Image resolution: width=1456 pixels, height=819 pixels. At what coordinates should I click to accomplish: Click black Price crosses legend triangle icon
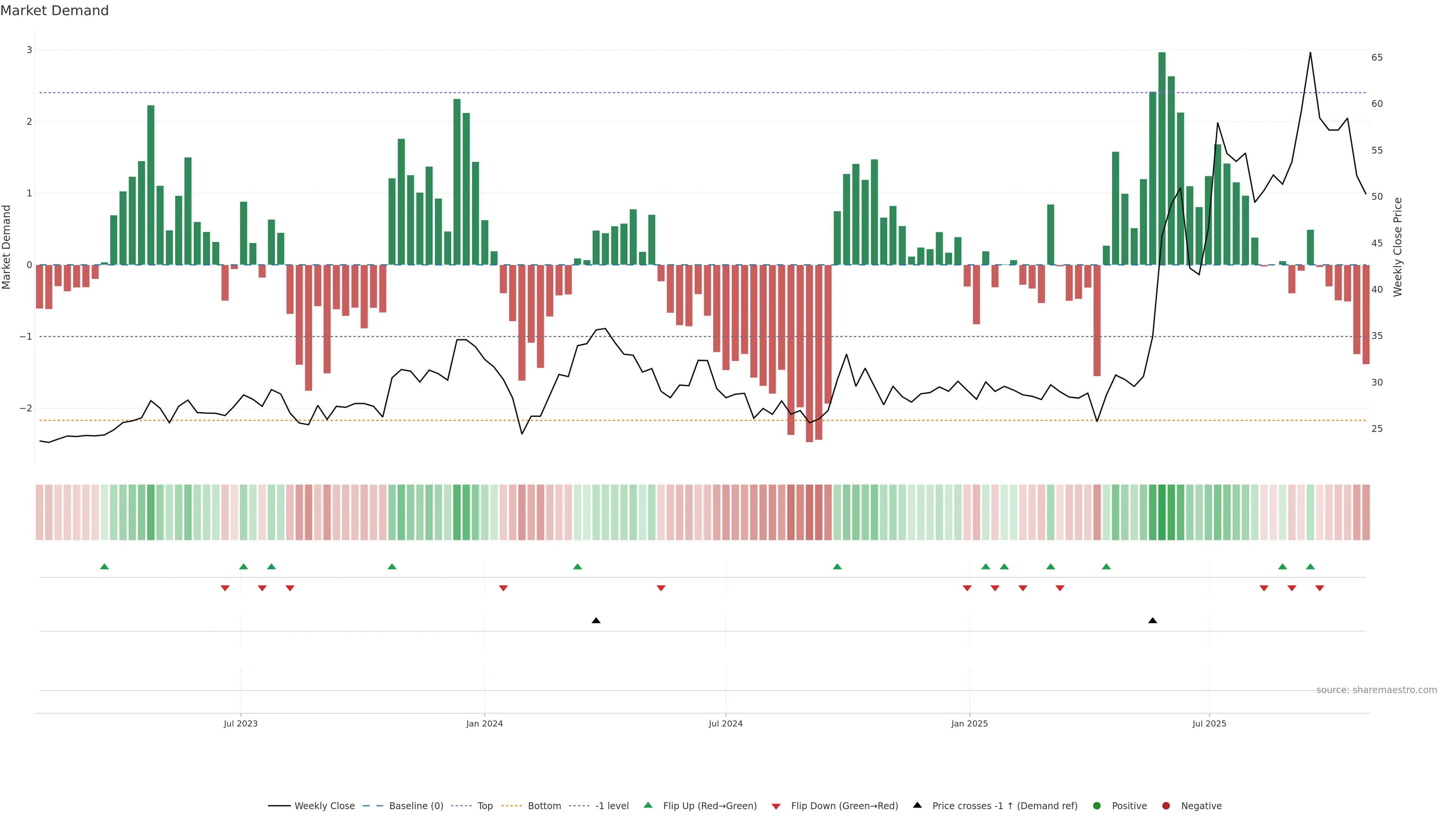pos(917,805)
